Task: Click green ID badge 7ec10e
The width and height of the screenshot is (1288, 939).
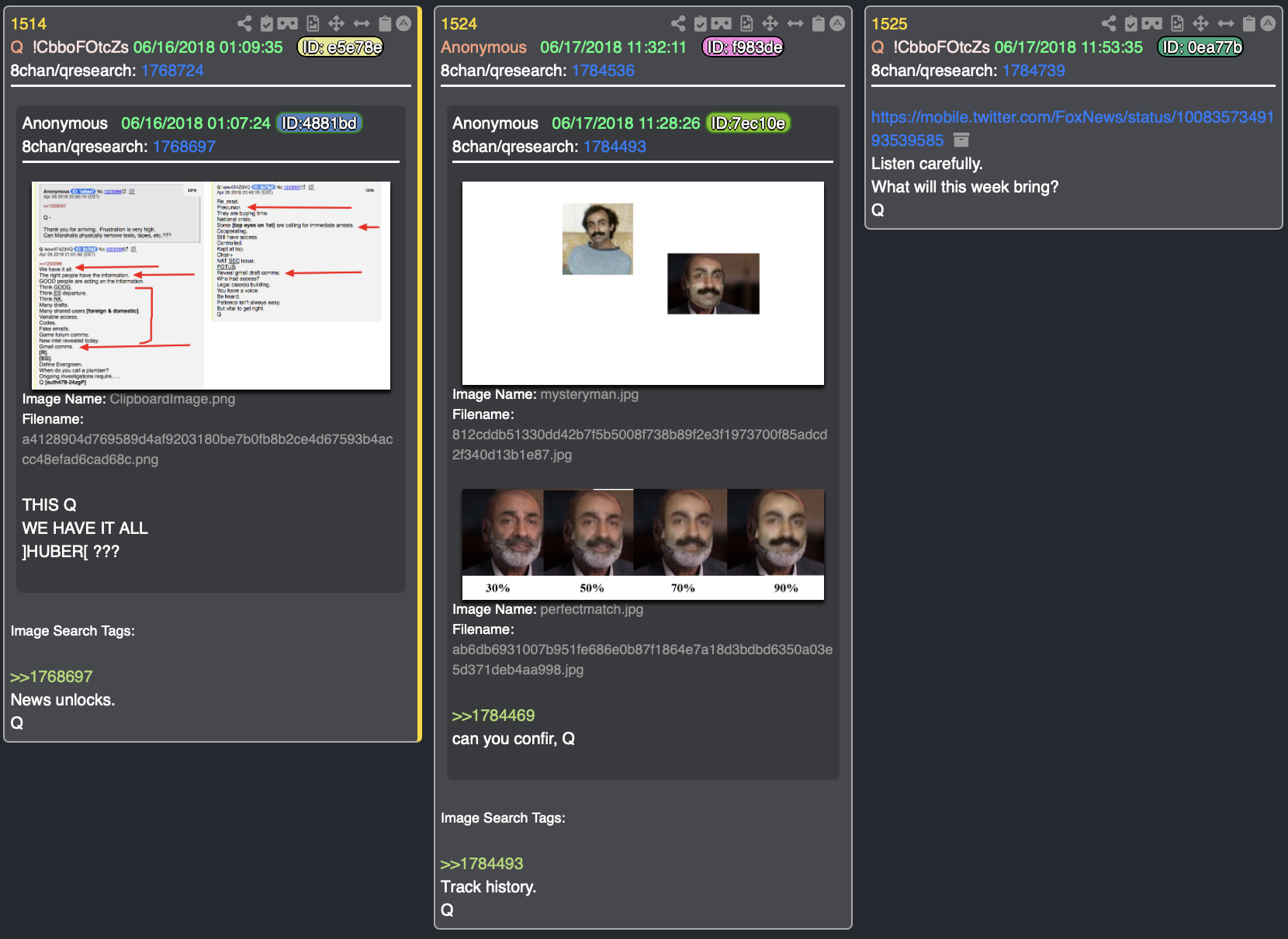Action: (749, 123)
